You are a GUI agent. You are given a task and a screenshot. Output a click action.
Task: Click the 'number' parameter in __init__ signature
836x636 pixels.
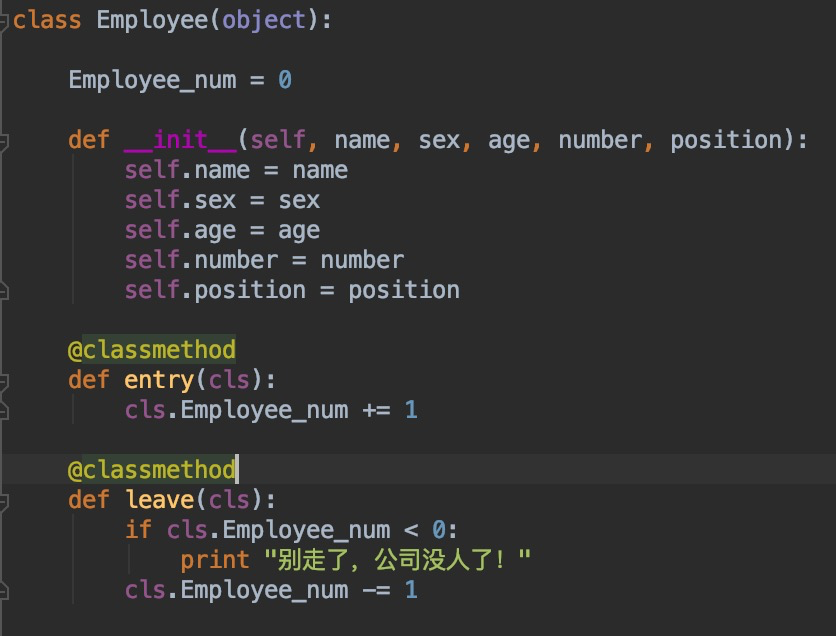click(x=600, y=141)
